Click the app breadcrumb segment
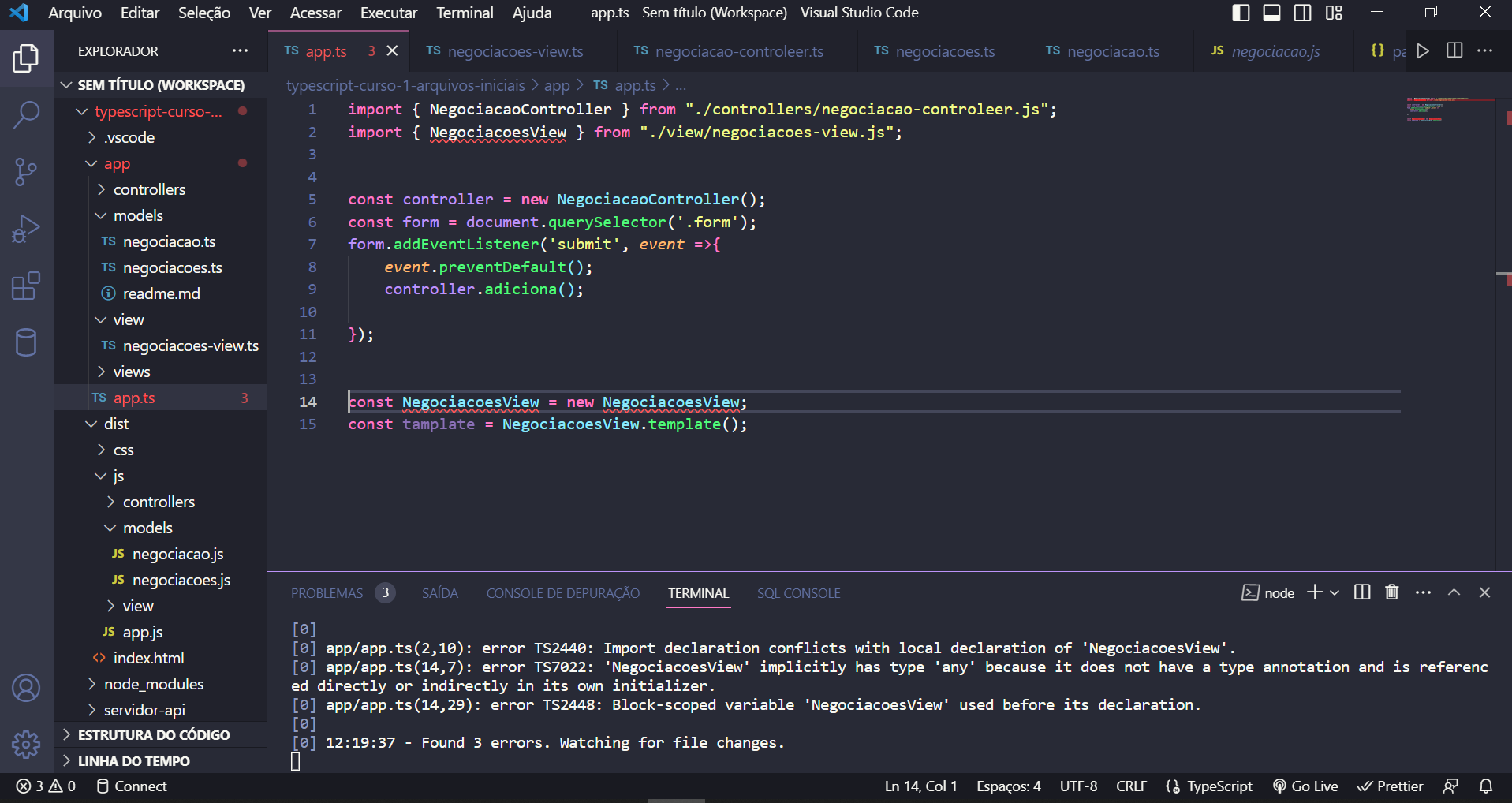The height and width of the screenshot is (803, 1512). click(x=556, y=85)
